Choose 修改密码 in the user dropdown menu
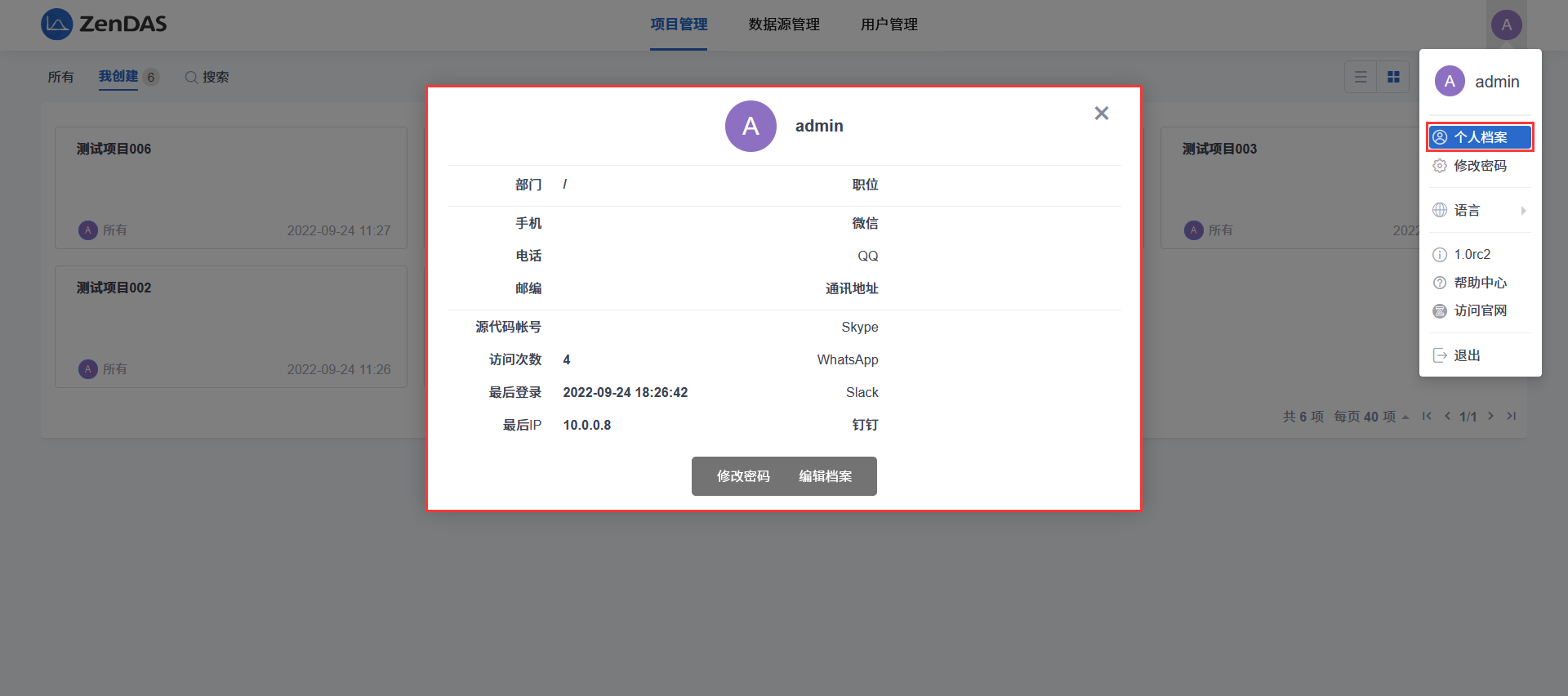Screen dimensions: 1568x696 (1480, 166)
